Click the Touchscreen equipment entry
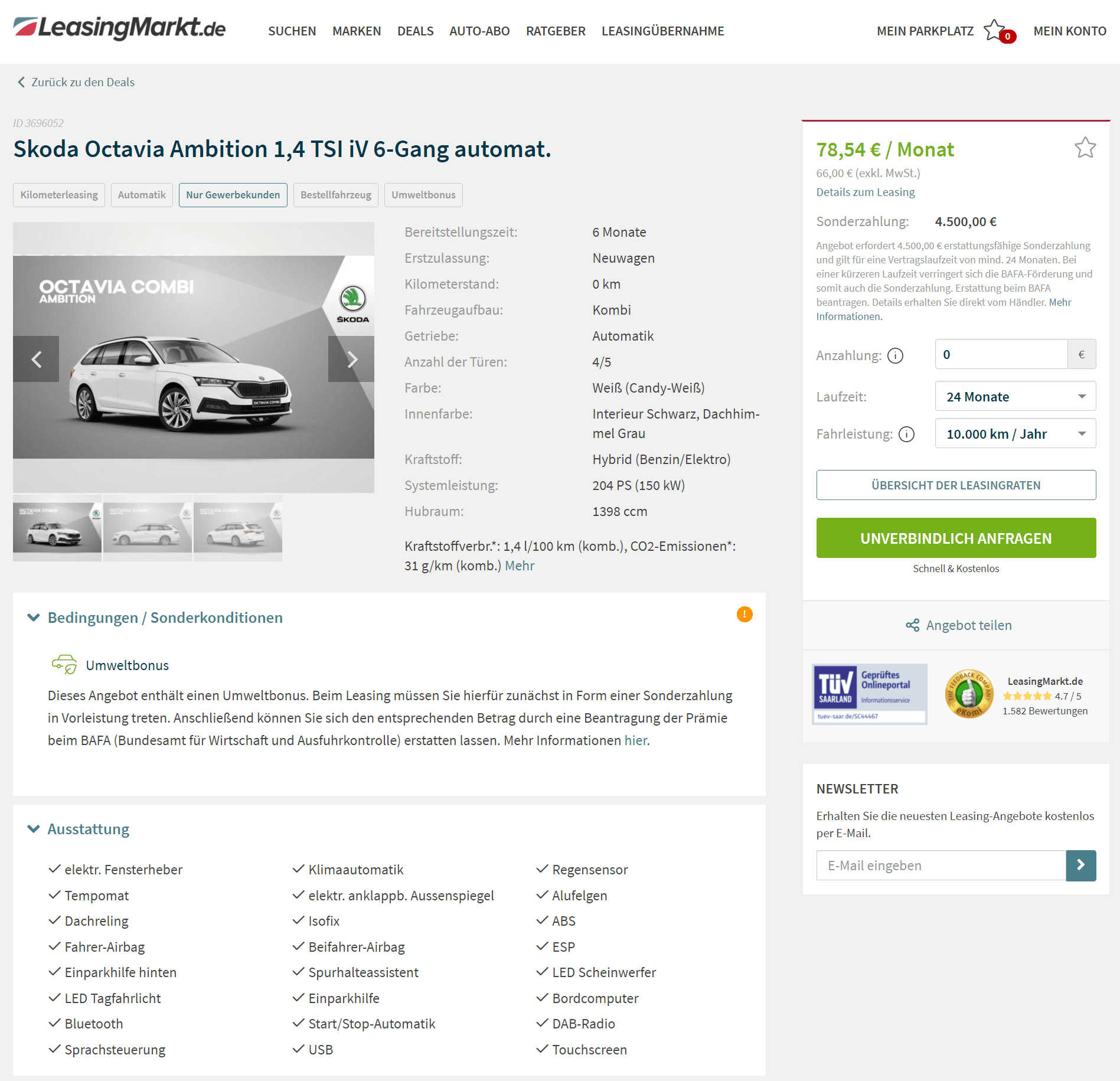The image size is (1120, 1081). point(589,1050)
